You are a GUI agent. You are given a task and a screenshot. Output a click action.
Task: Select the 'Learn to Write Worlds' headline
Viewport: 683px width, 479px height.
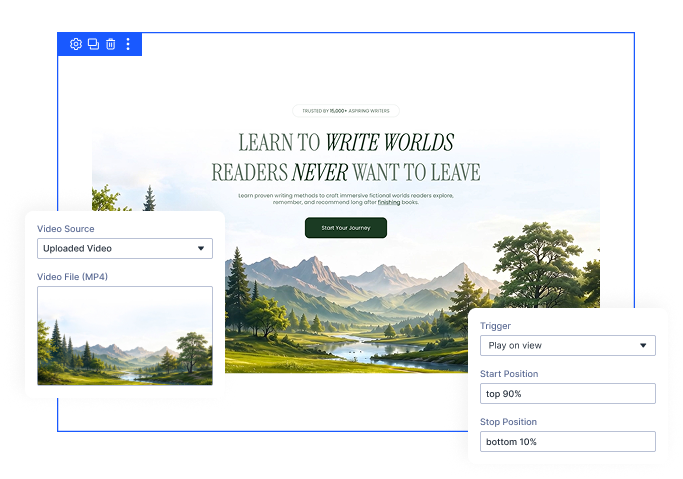[346, 142]
